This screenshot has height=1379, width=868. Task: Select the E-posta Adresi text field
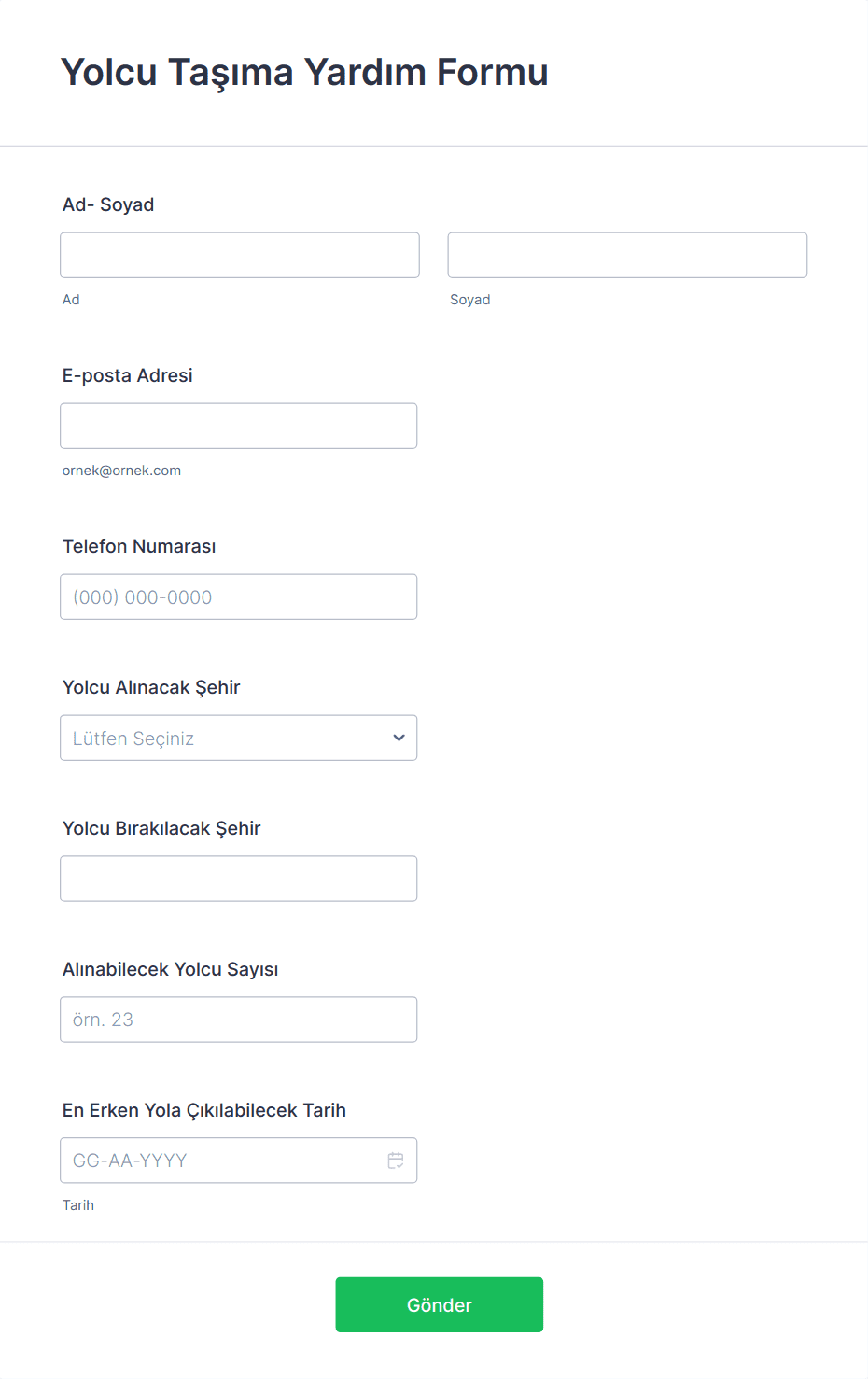click(238, 426)
